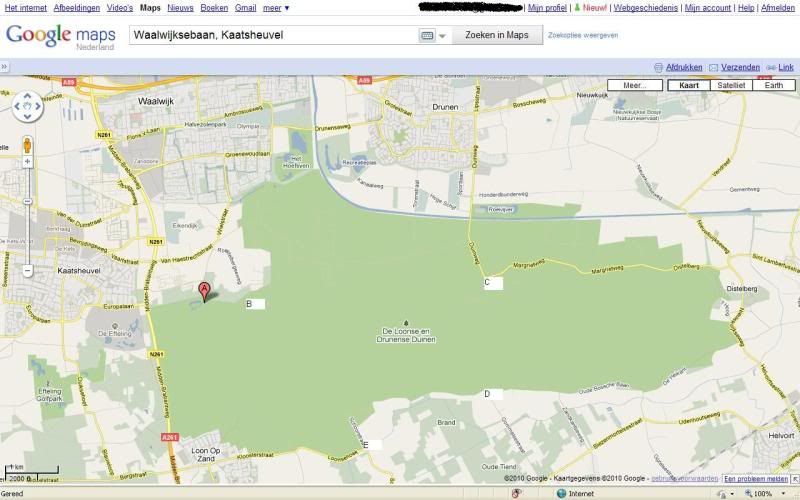
Task: Click Een probleem melden link
Action: 756,479
